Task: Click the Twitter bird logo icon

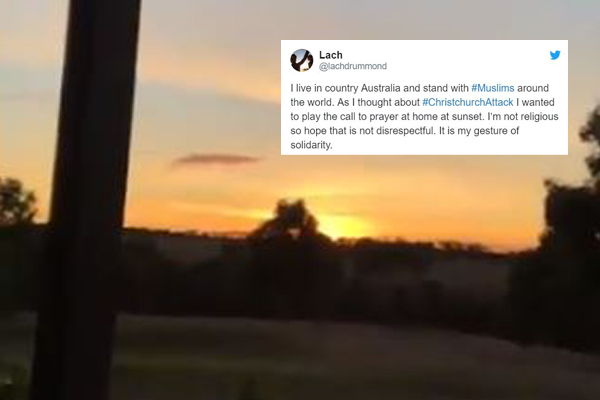Action: [x=555, y=55]
